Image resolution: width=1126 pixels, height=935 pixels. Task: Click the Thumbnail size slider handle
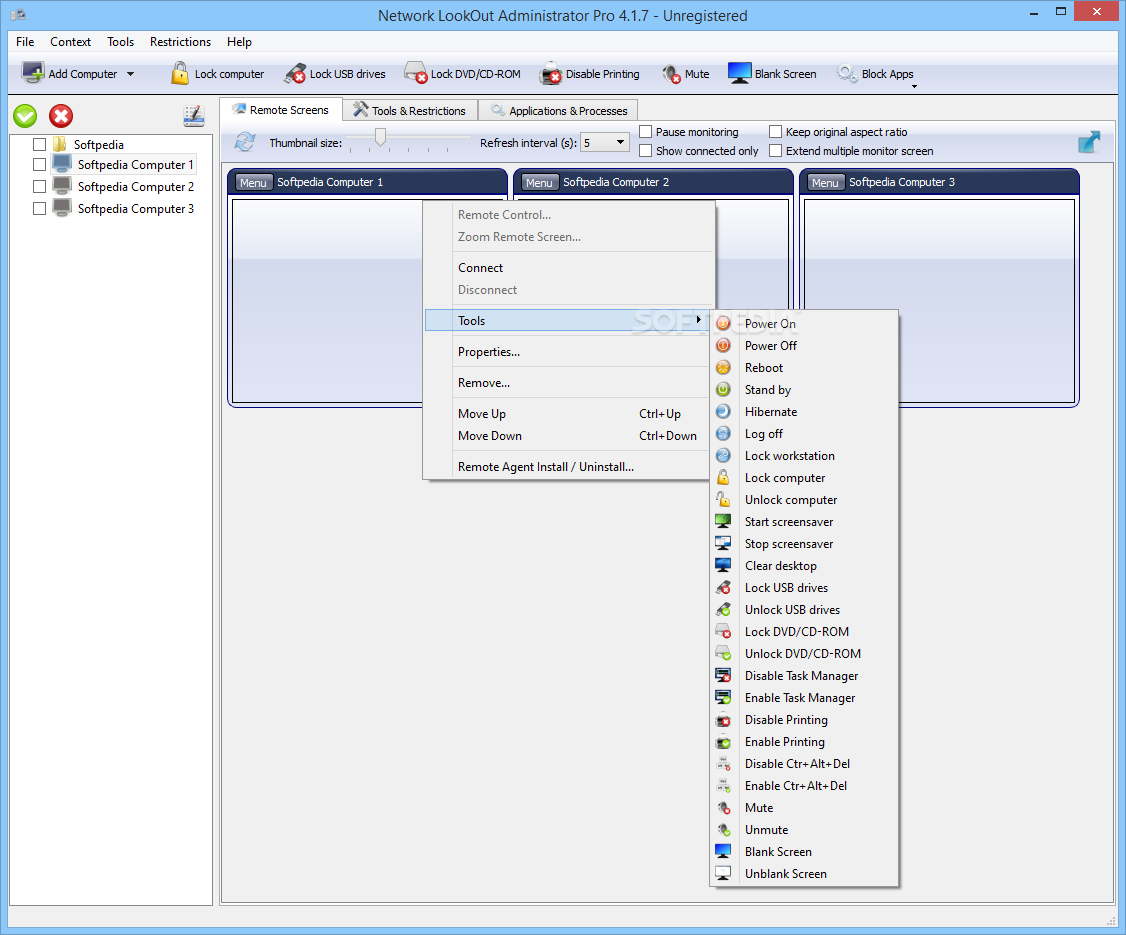click(380, 136)
